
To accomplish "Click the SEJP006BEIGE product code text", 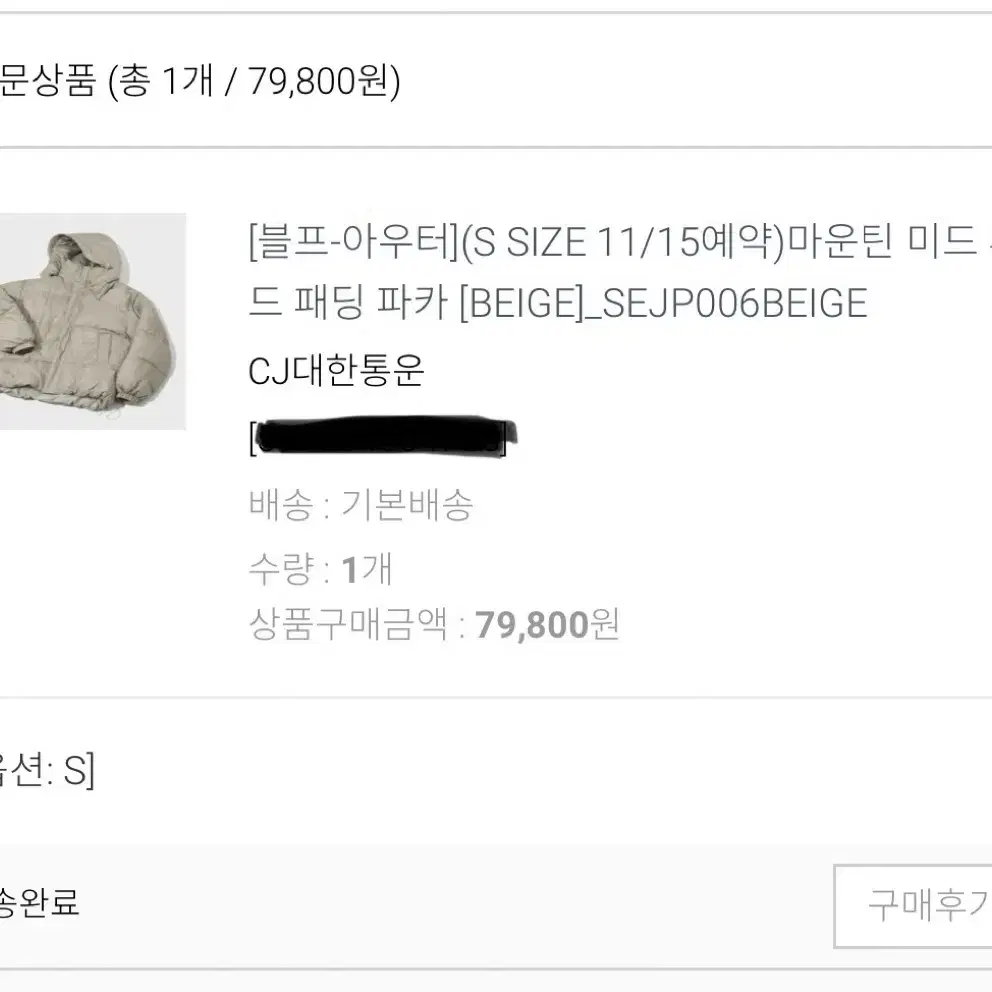I will point(735,303).
